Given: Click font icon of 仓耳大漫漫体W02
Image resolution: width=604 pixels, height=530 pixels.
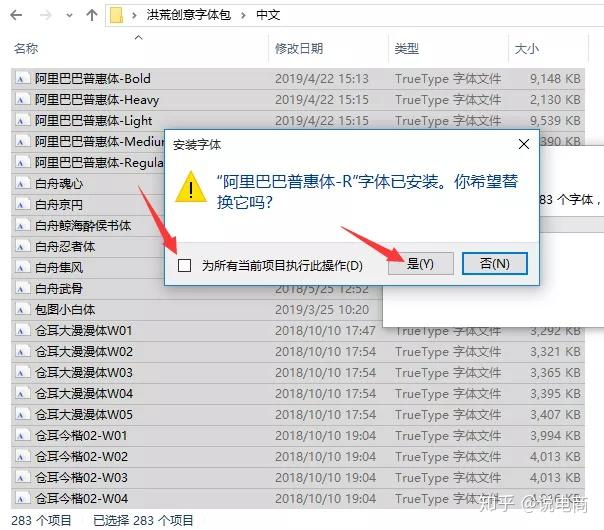Looking at the screenshot, I should [22, 352].
